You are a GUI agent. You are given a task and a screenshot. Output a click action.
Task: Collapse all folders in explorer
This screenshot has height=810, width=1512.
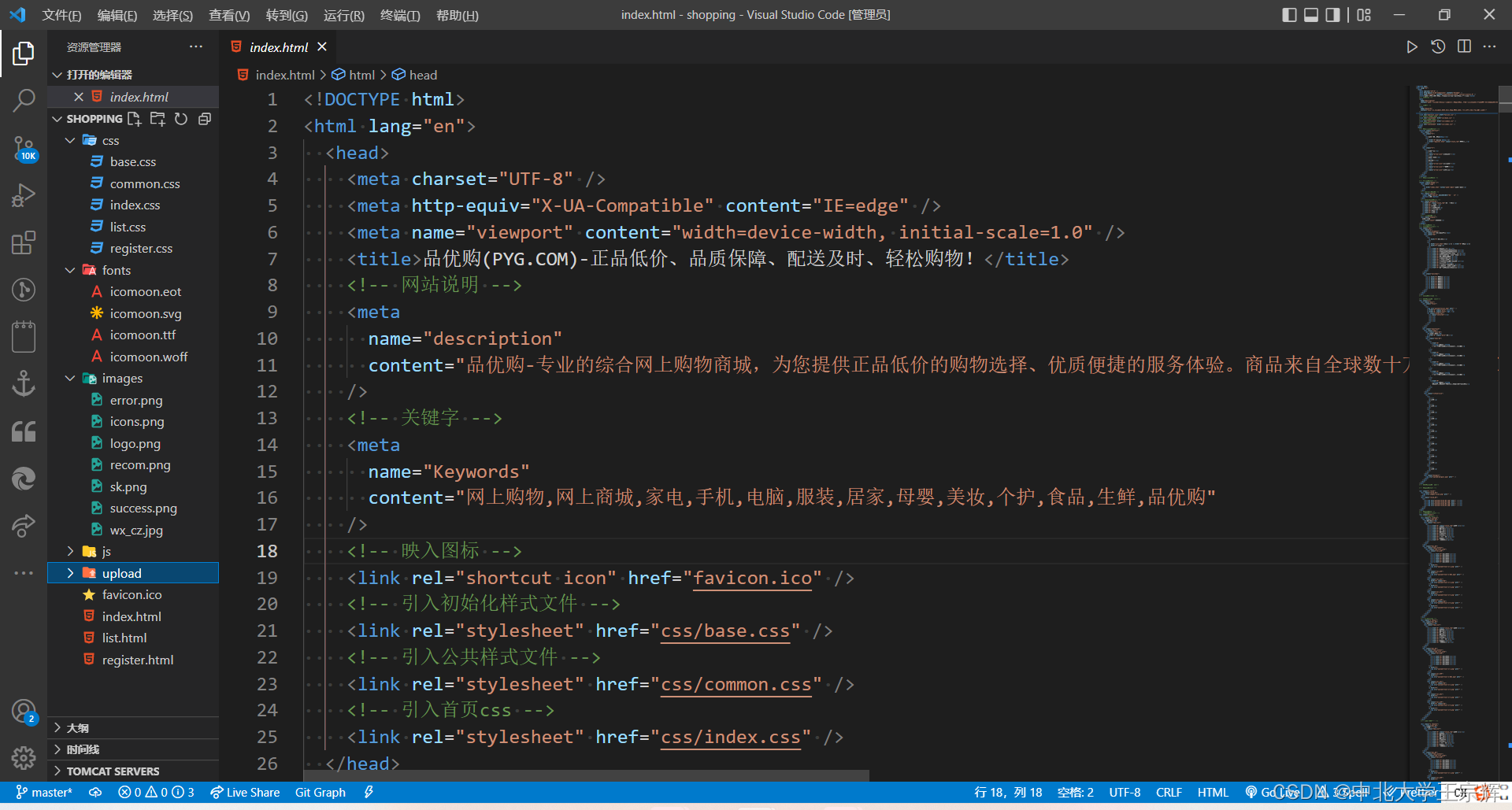[205, 119]
